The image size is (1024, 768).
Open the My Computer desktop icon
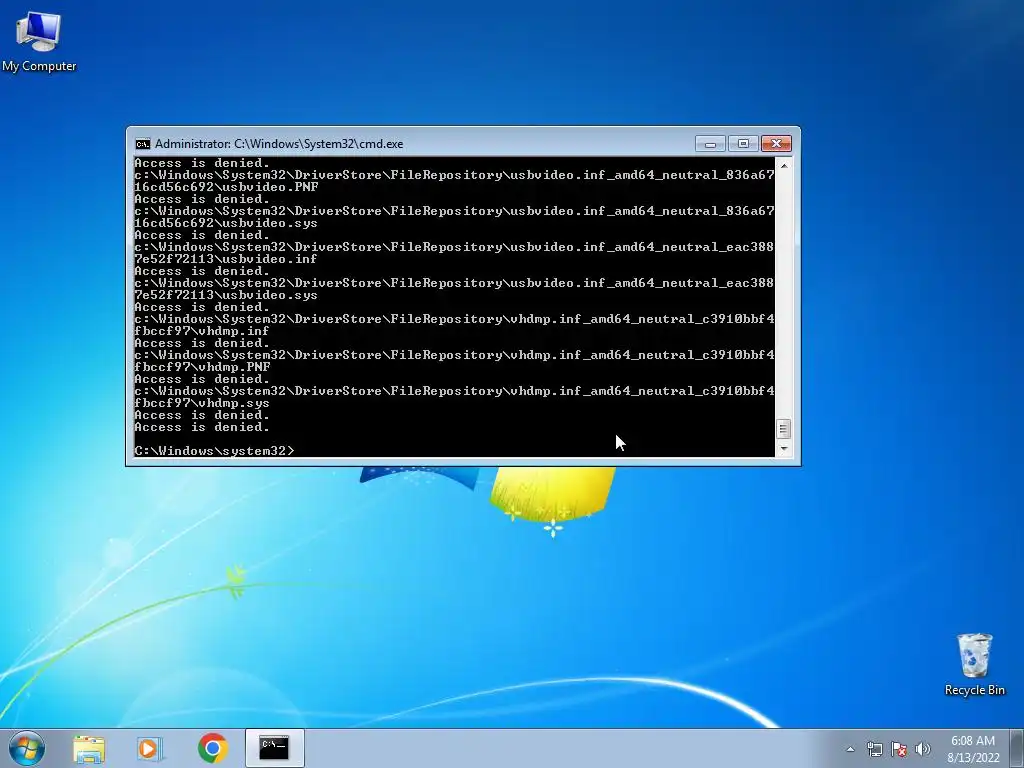[x=39, y=42]
